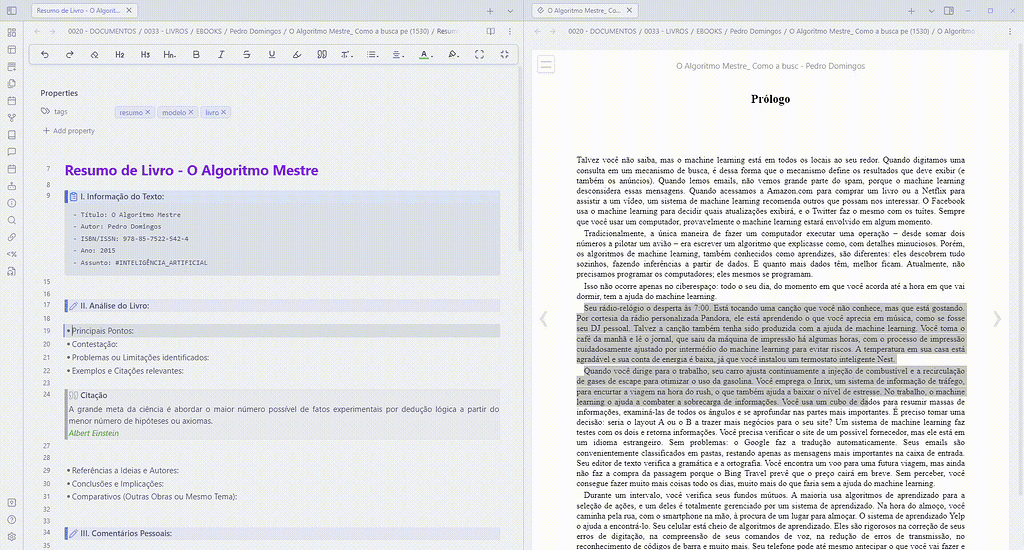Open the files copy ribbon icon
This screenshot has width=1024, height=550.
(12, 84)
